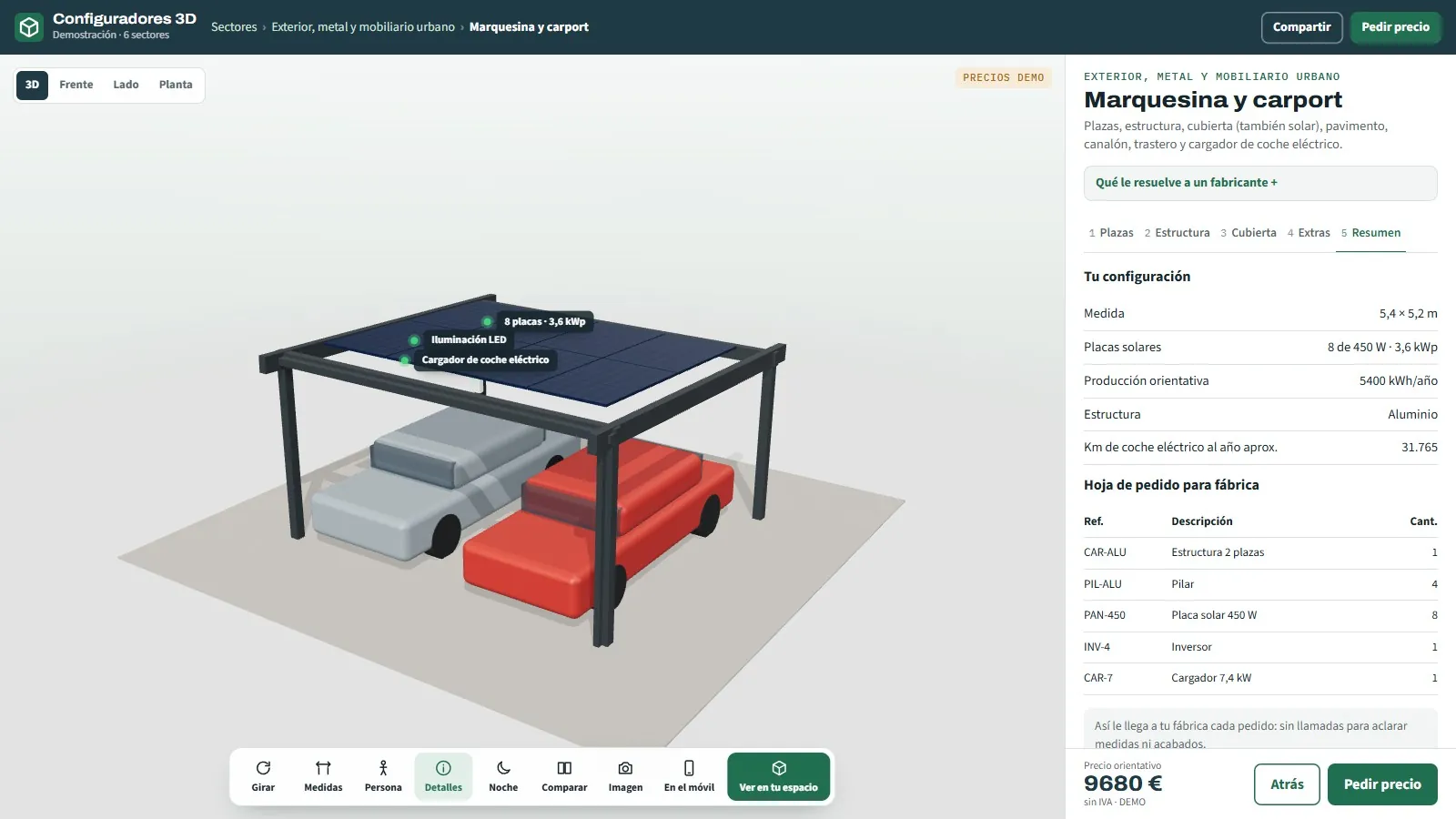Go to step 4 Extras
This screenshot has width=1456, height=819.
[x=1309, y=233]
